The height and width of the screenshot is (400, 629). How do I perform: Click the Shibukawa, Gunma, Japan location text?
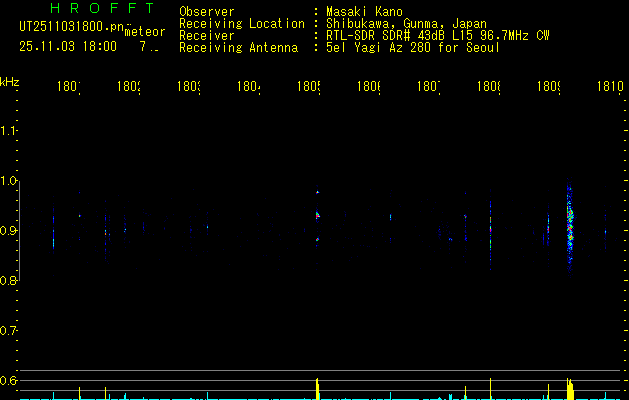406,24
